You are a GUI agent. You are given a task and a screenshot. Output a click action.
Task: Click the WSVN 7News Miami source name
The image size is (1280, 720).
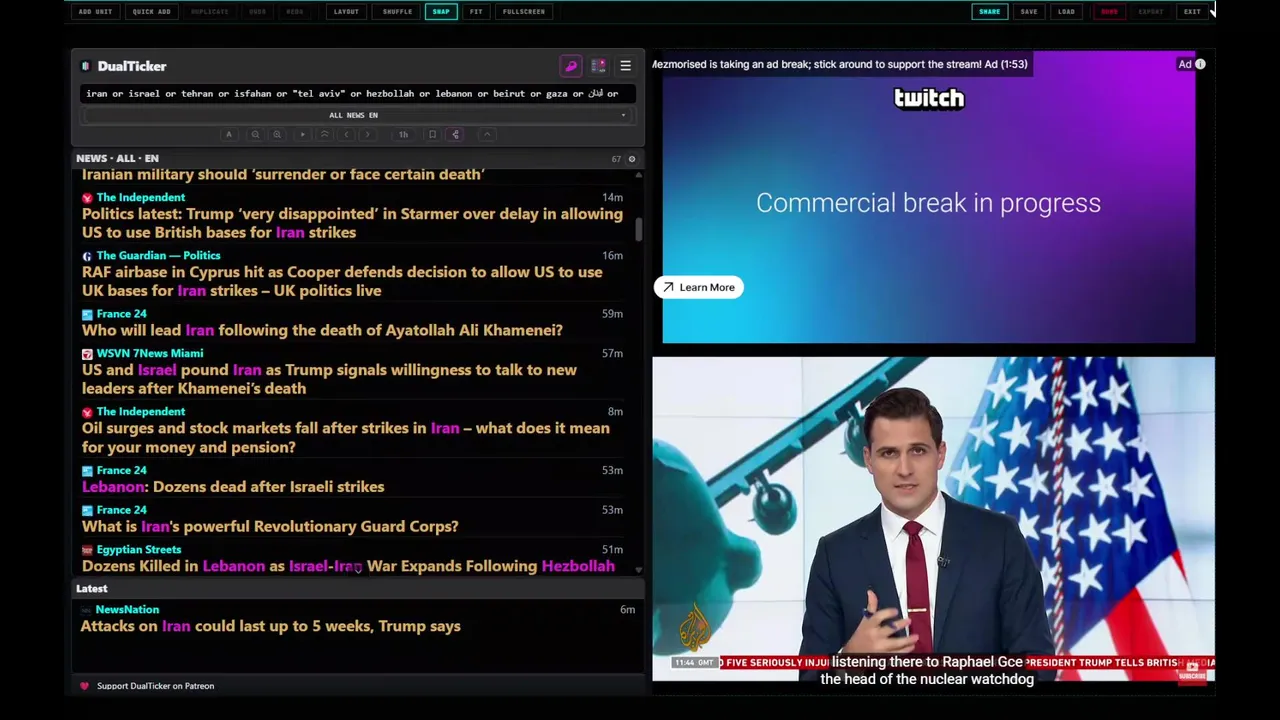pyautogui.click(x=149, y=353)
